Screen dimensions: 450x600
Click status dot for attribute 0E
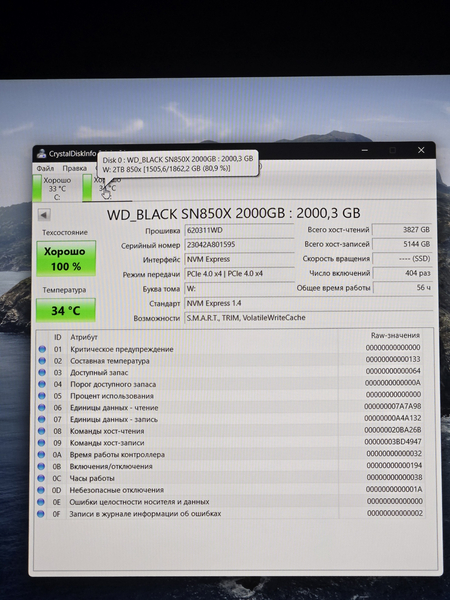41,502
